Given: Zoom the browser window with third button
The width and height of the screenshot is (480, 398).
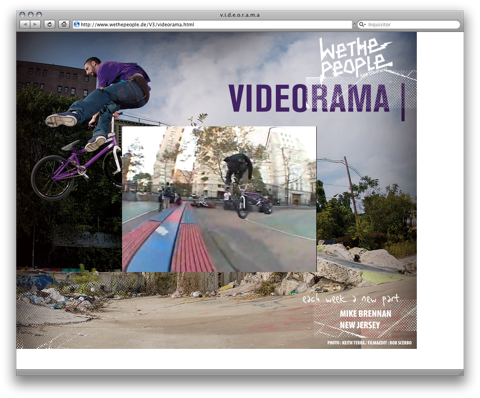Looking at the screenshot, I should coord(39,15).
